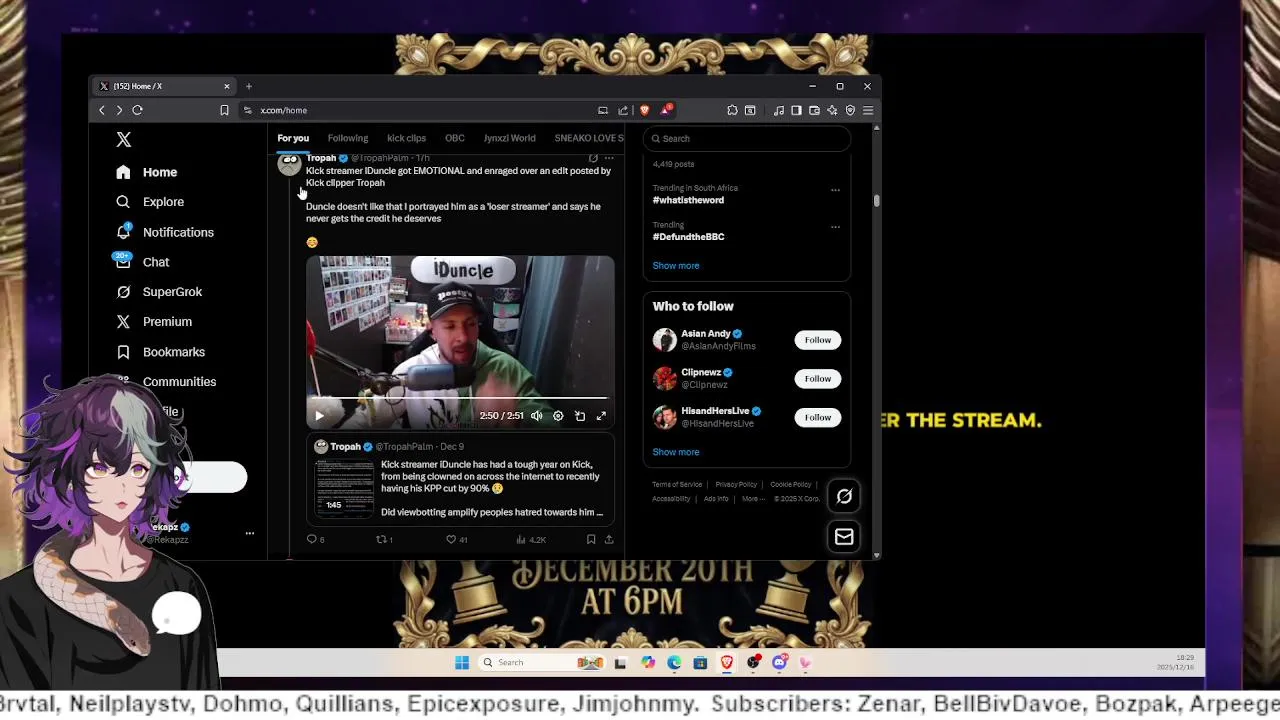Follow Asian Andy
The width and height of the screenshot is (1280, 720).
(x=818, y=340)
